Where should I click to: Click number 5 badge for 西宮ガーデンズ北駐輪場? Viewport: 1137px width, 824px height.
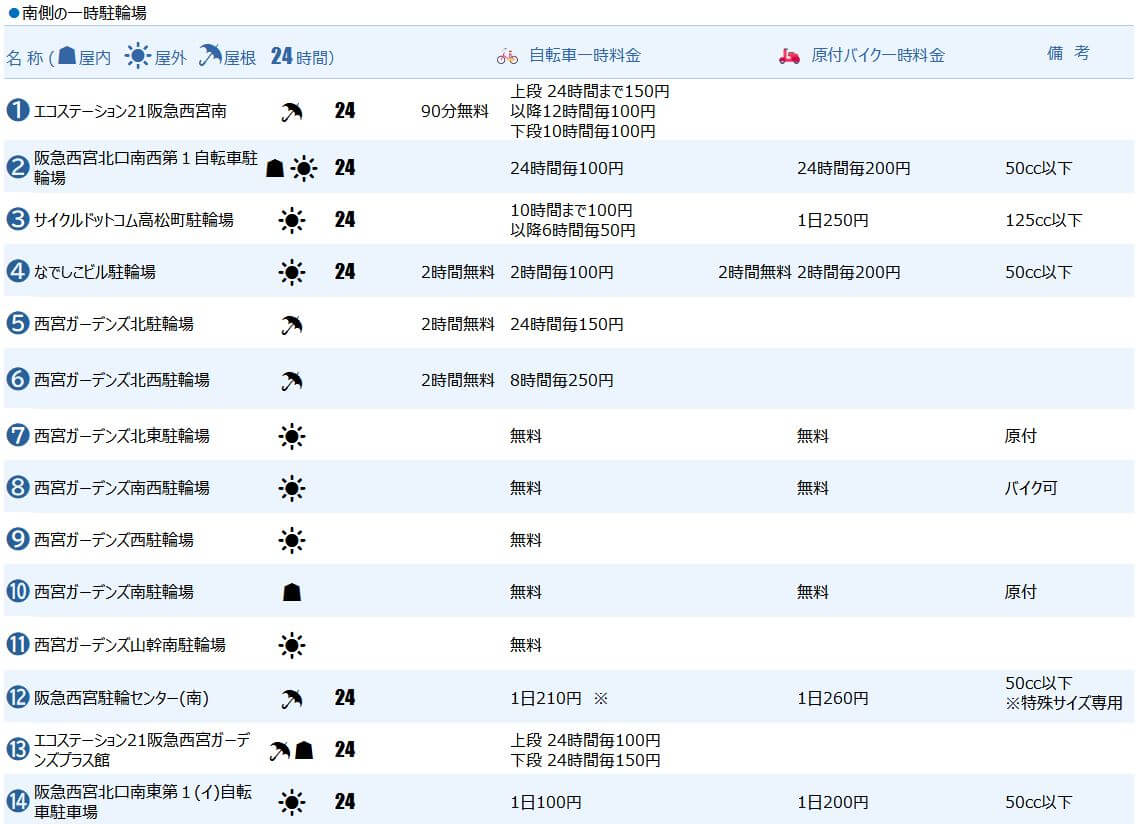(x=17, y=323)
